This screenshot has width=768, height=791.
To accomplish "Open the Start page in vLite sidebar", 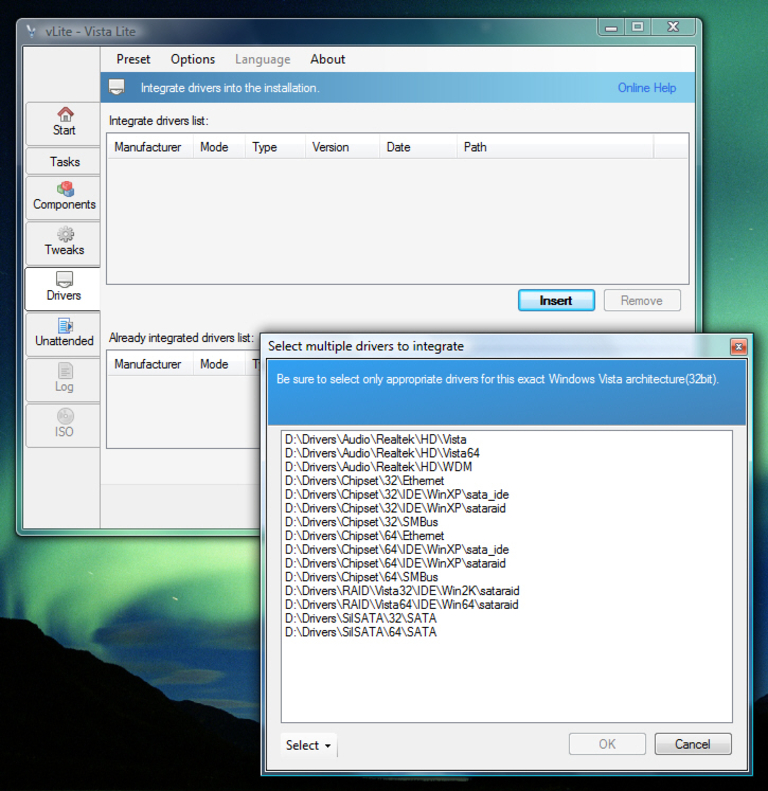I will (x=64, y=124).
